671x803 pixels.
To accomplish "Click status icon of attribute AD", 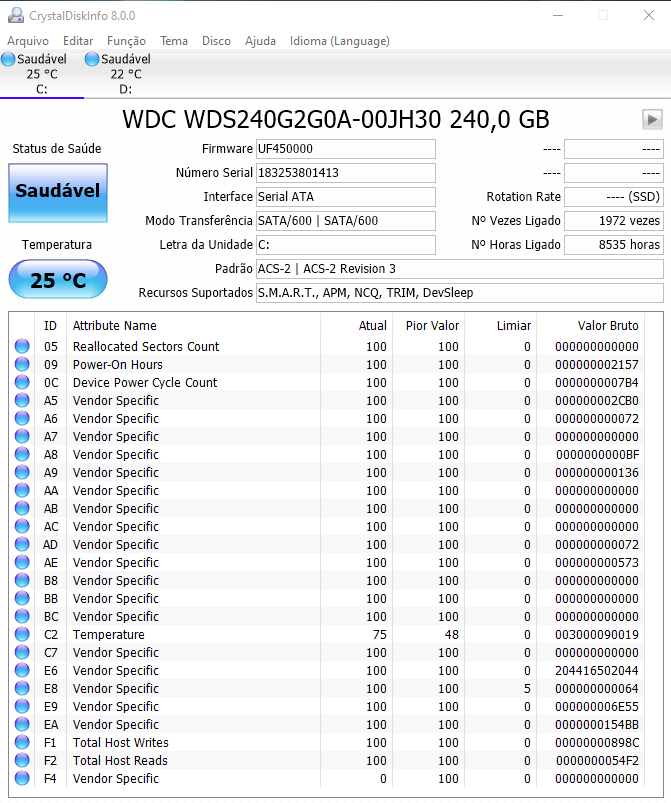I will tap(22, 544).
